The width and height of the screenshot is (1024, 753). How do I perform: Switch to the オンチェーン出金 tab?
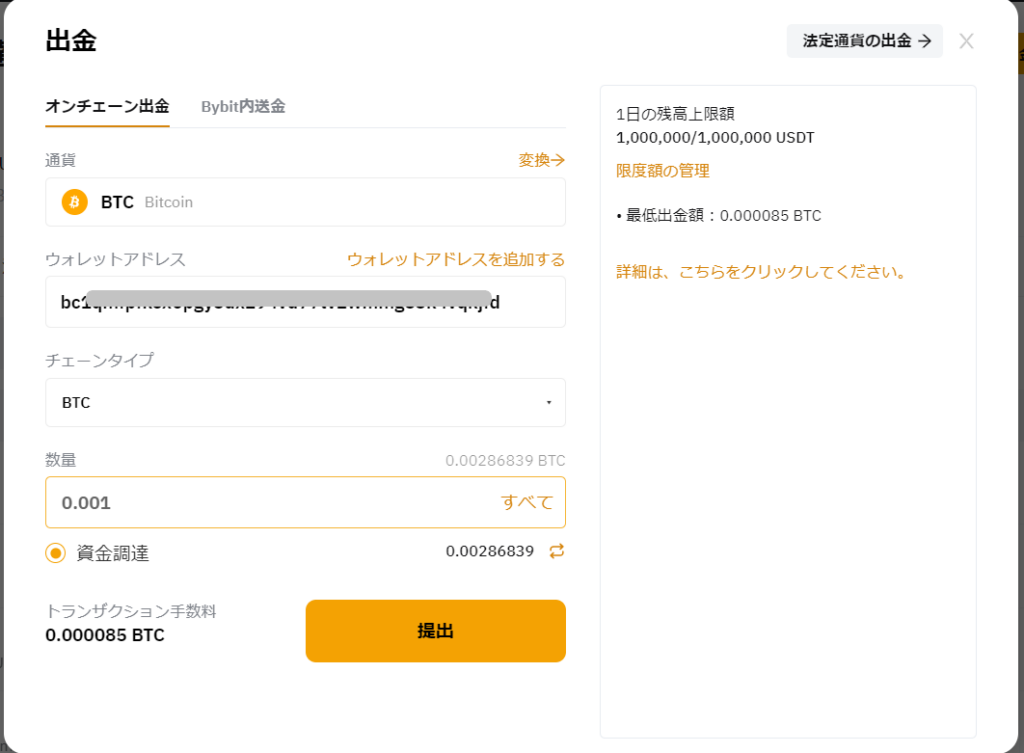pos(107,106)
